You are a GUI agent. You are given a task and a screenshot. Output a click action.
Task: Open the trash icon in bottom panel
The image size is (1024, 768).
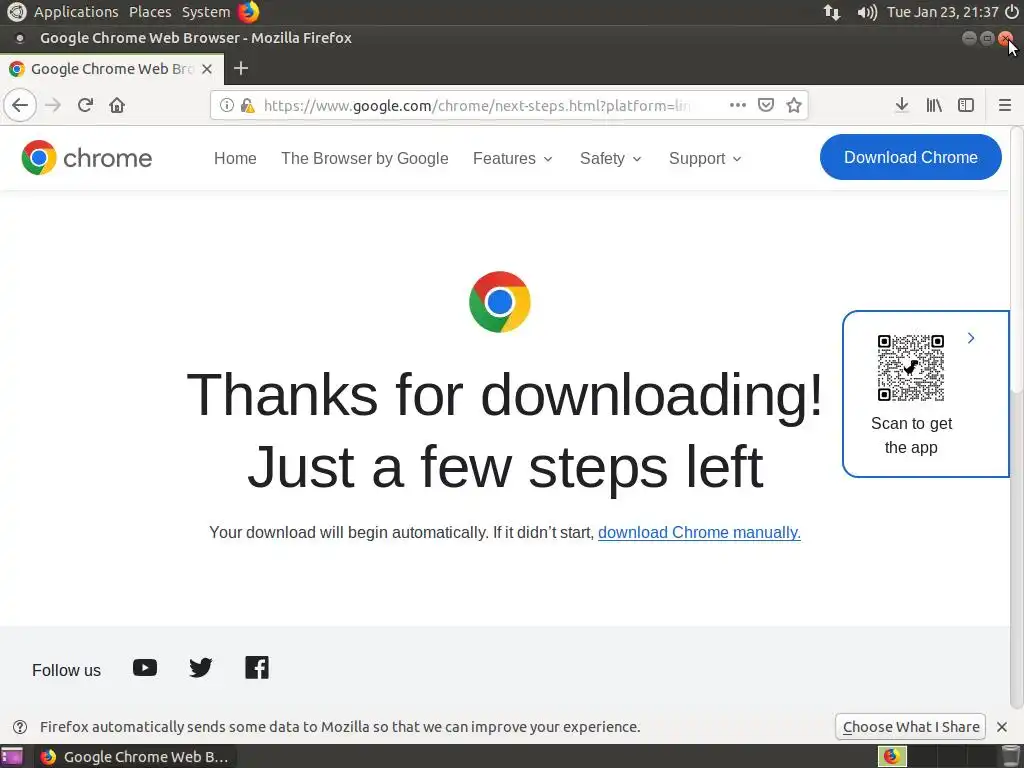[1011, 756]
